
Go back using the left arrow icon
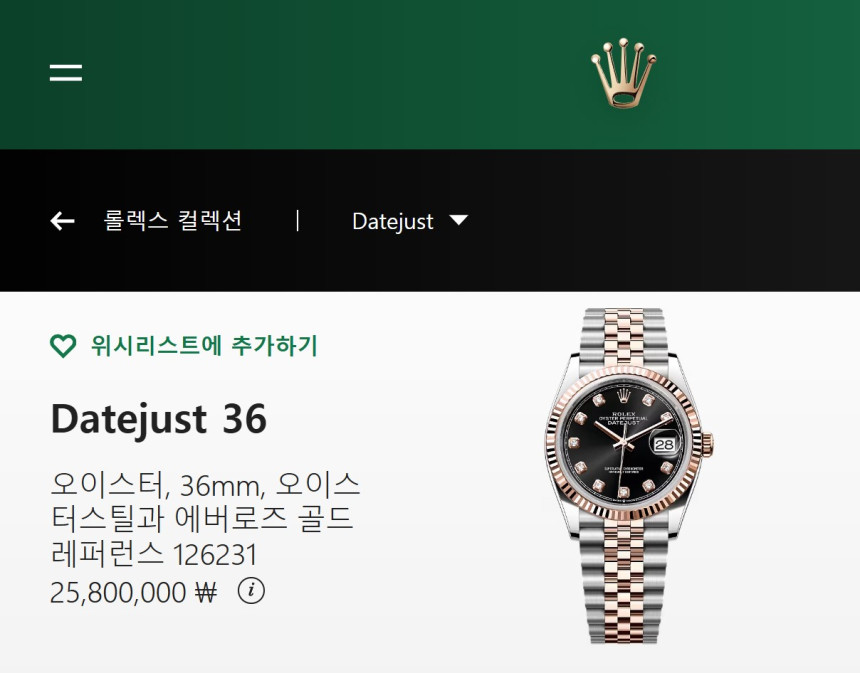point(63,221)
